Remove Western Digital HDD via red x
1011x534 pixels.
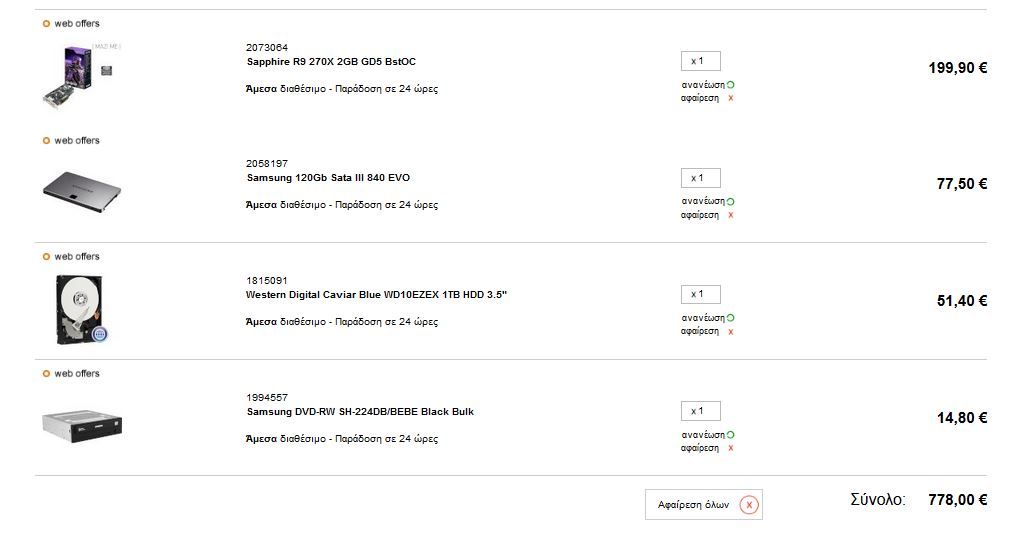731,332
